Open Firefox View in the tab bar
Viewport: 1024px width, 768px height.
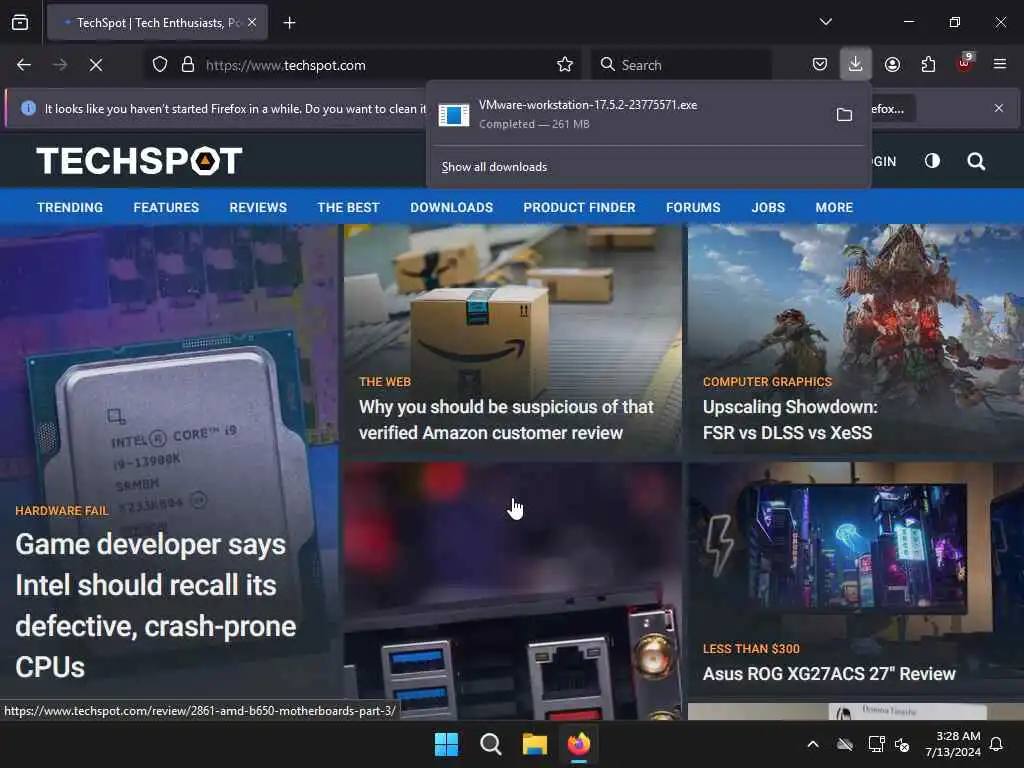pos(20,23)
